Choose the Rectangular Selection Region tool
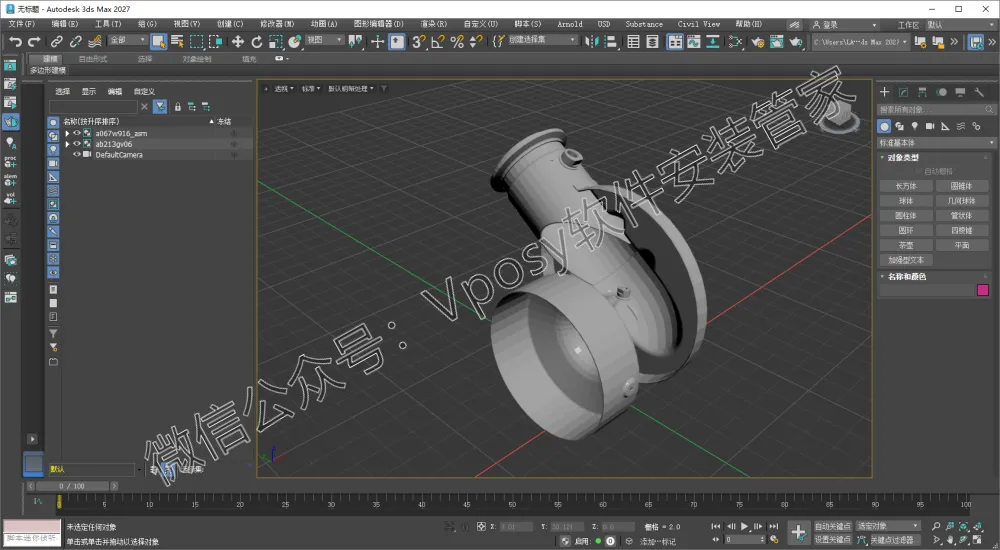Viewport: 1000px width, 550px height. 196,42
